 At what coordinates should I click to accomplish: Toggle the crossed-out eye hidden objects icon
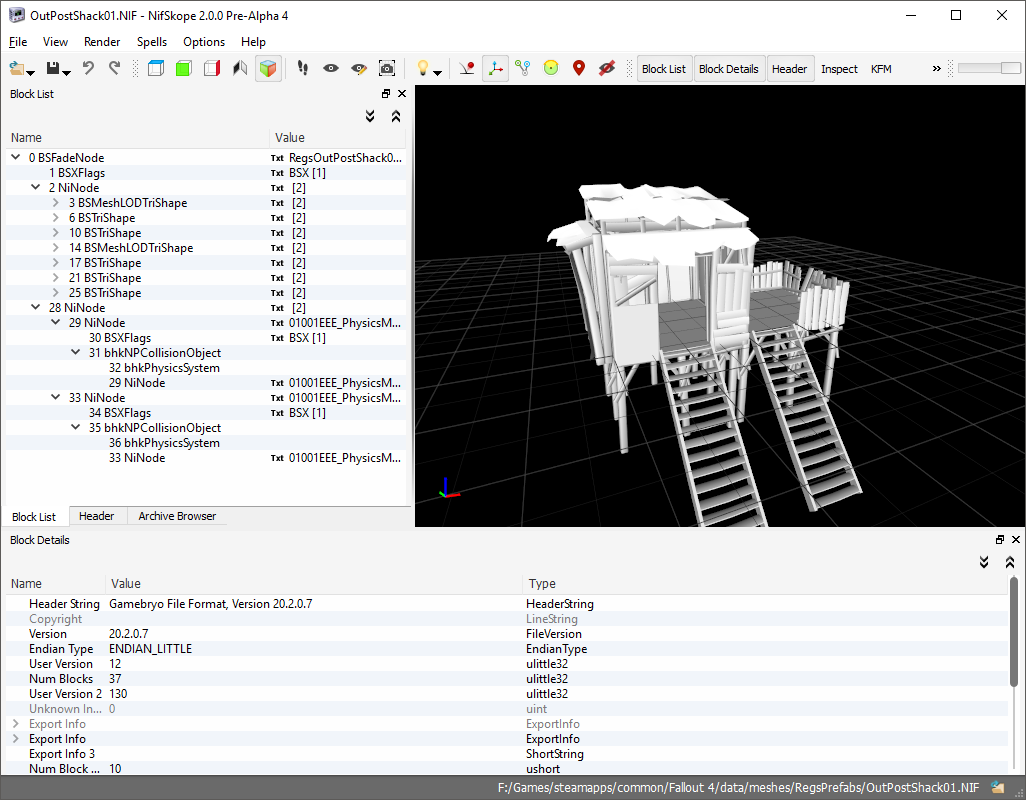607,68
